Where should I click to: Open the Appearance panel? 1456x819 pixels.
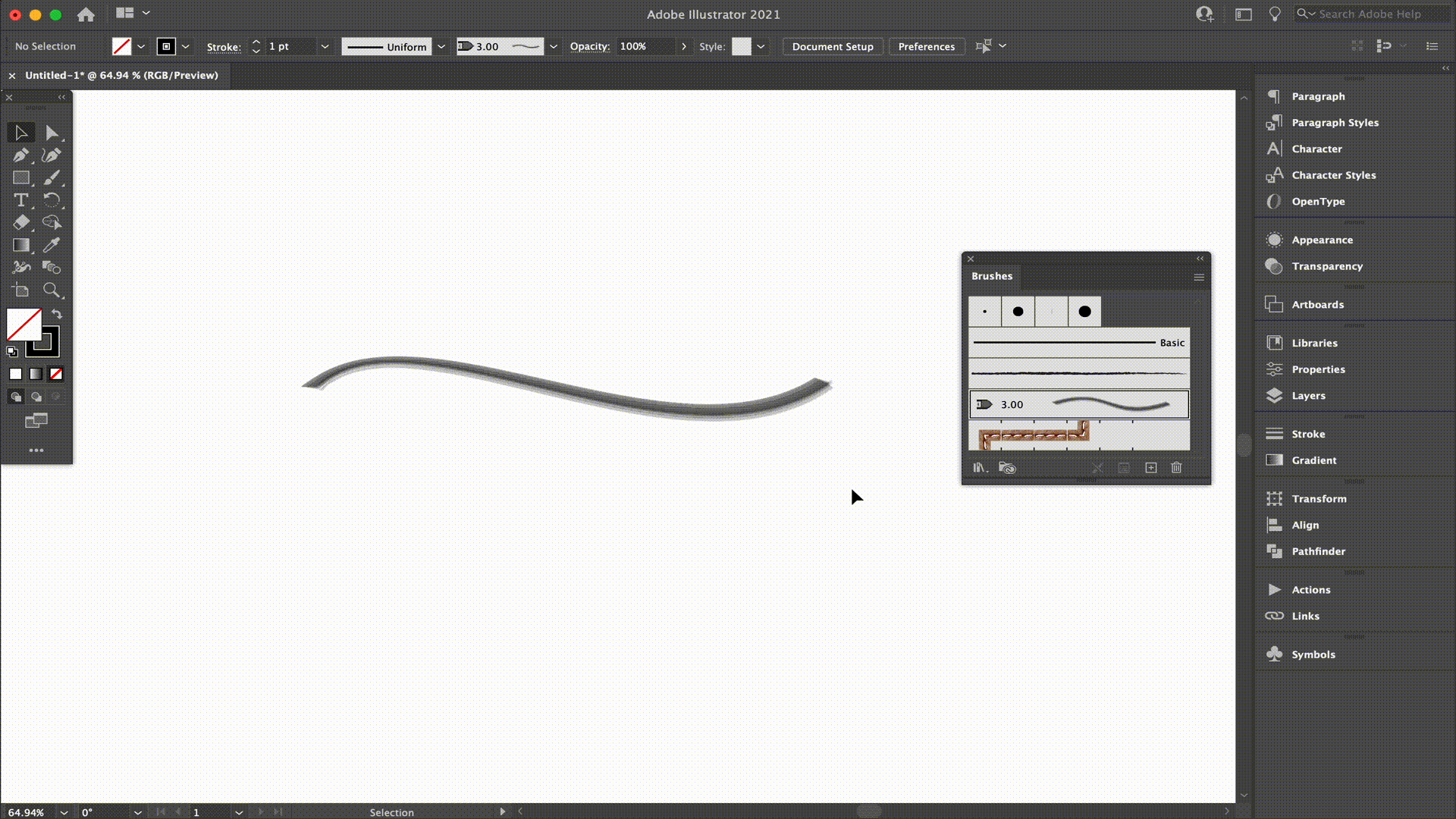coord(1322,240)
